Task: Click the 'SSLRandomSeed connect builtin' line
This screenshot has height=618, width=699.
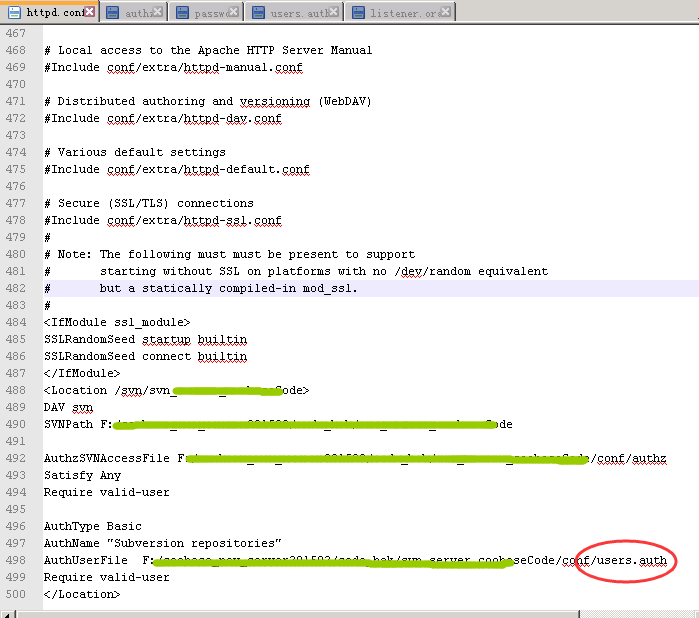Action: pos(145,356)
